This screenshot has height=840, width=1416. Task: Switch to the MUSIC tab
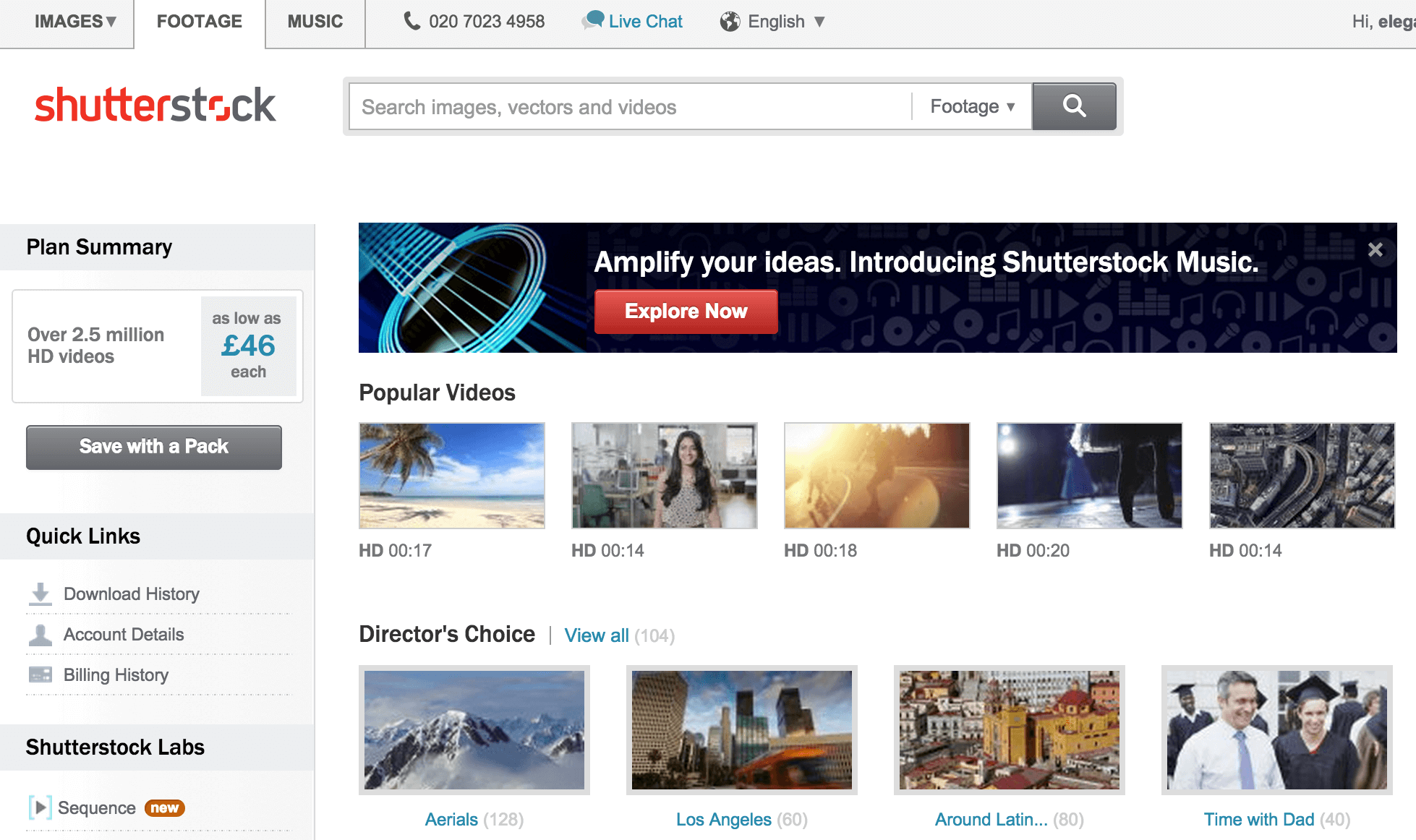tap(315, 21)
